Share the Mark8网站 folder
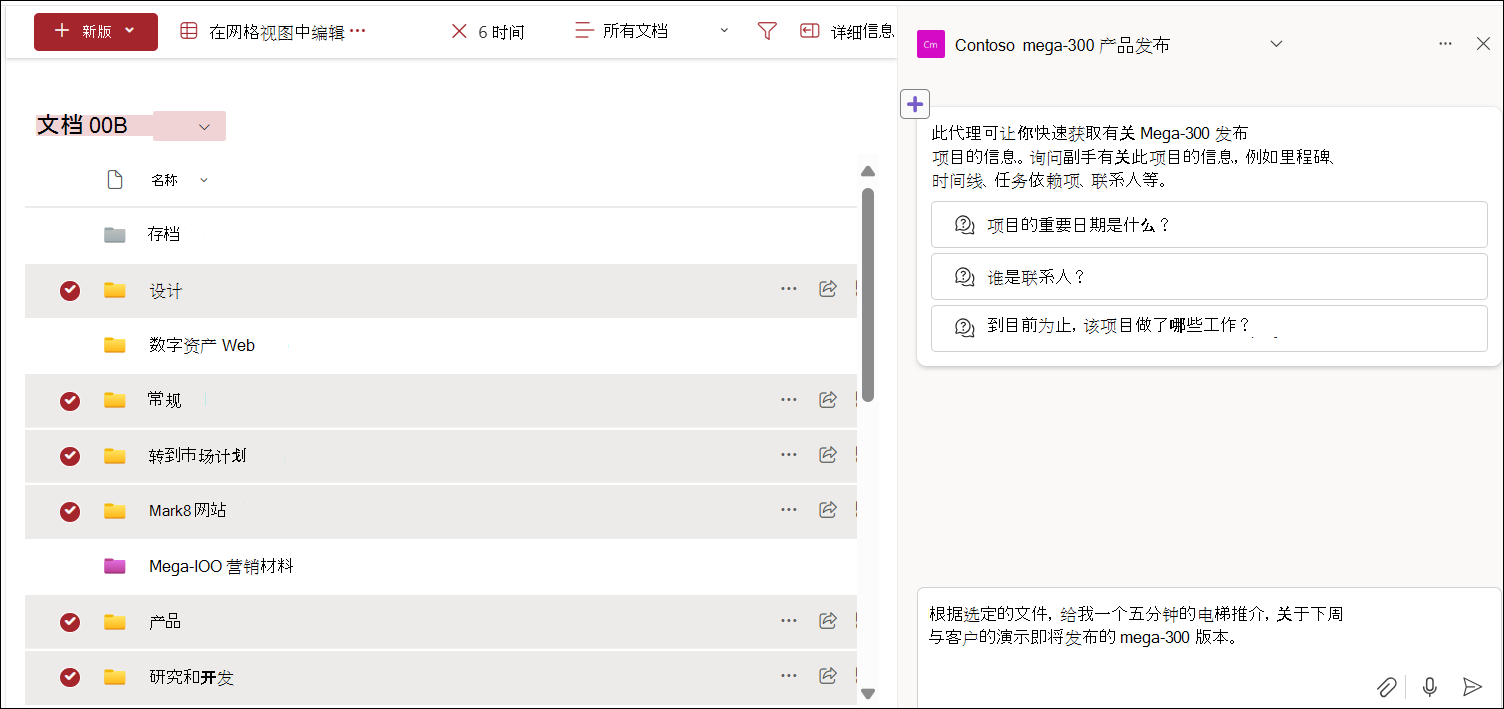This screenshot has width=1504, height=709. (x=828, y=509)
